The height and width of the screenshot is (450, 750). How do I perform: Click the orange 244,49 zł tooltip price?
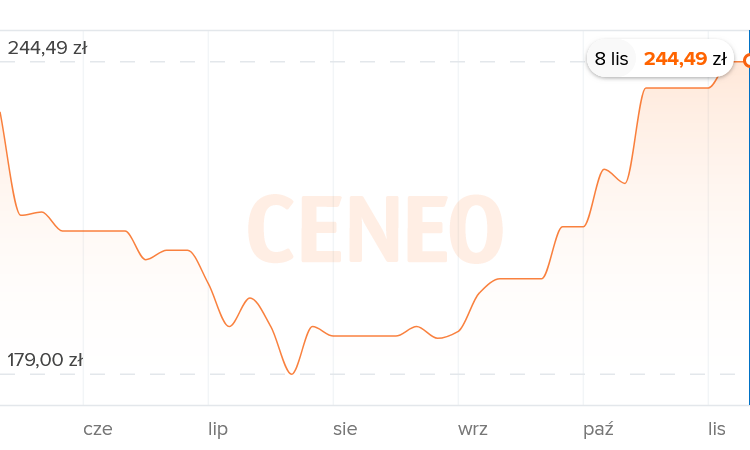[x=685, y=59]
